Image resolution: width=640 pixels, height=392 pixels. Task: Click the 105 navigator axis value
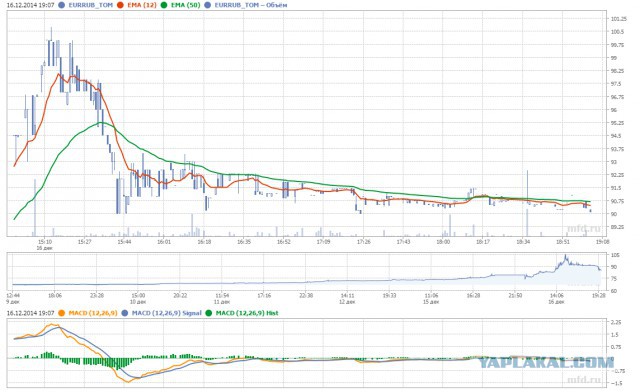616,255
